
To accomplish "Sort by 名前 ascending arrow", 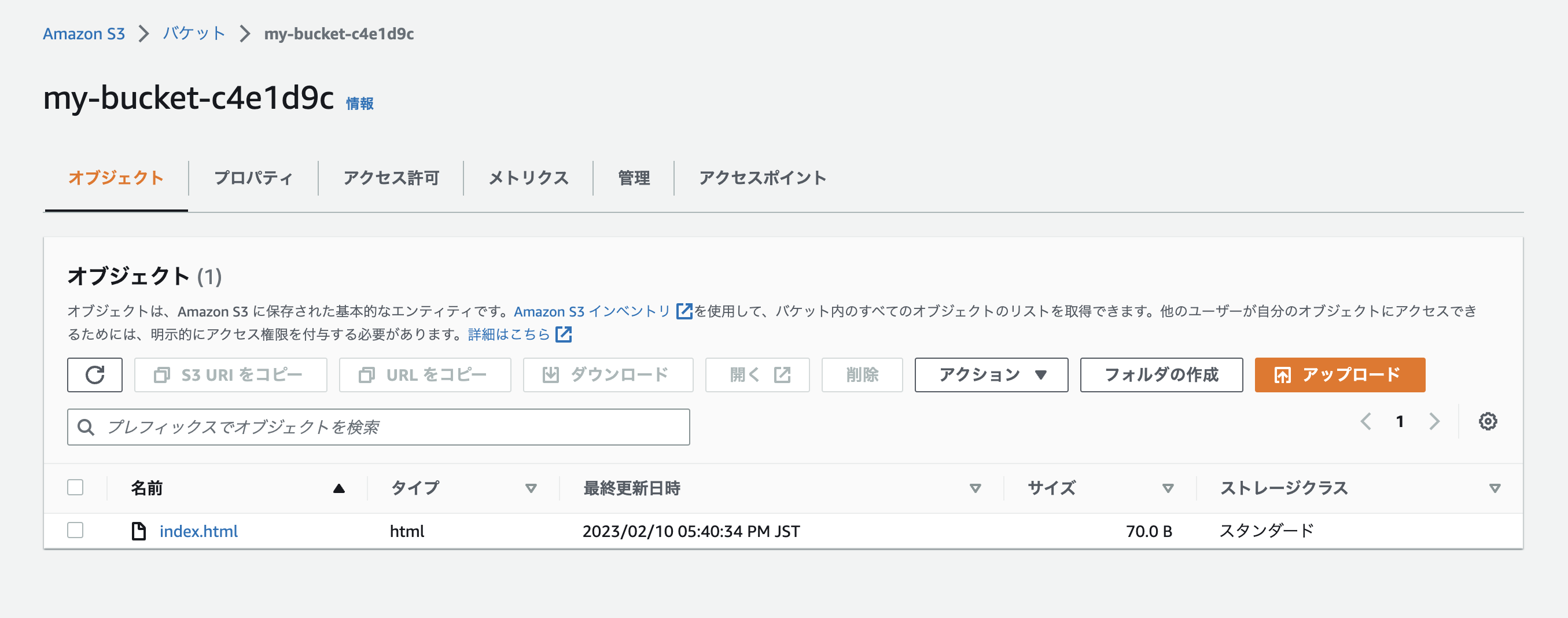I will tap(339, 488).
